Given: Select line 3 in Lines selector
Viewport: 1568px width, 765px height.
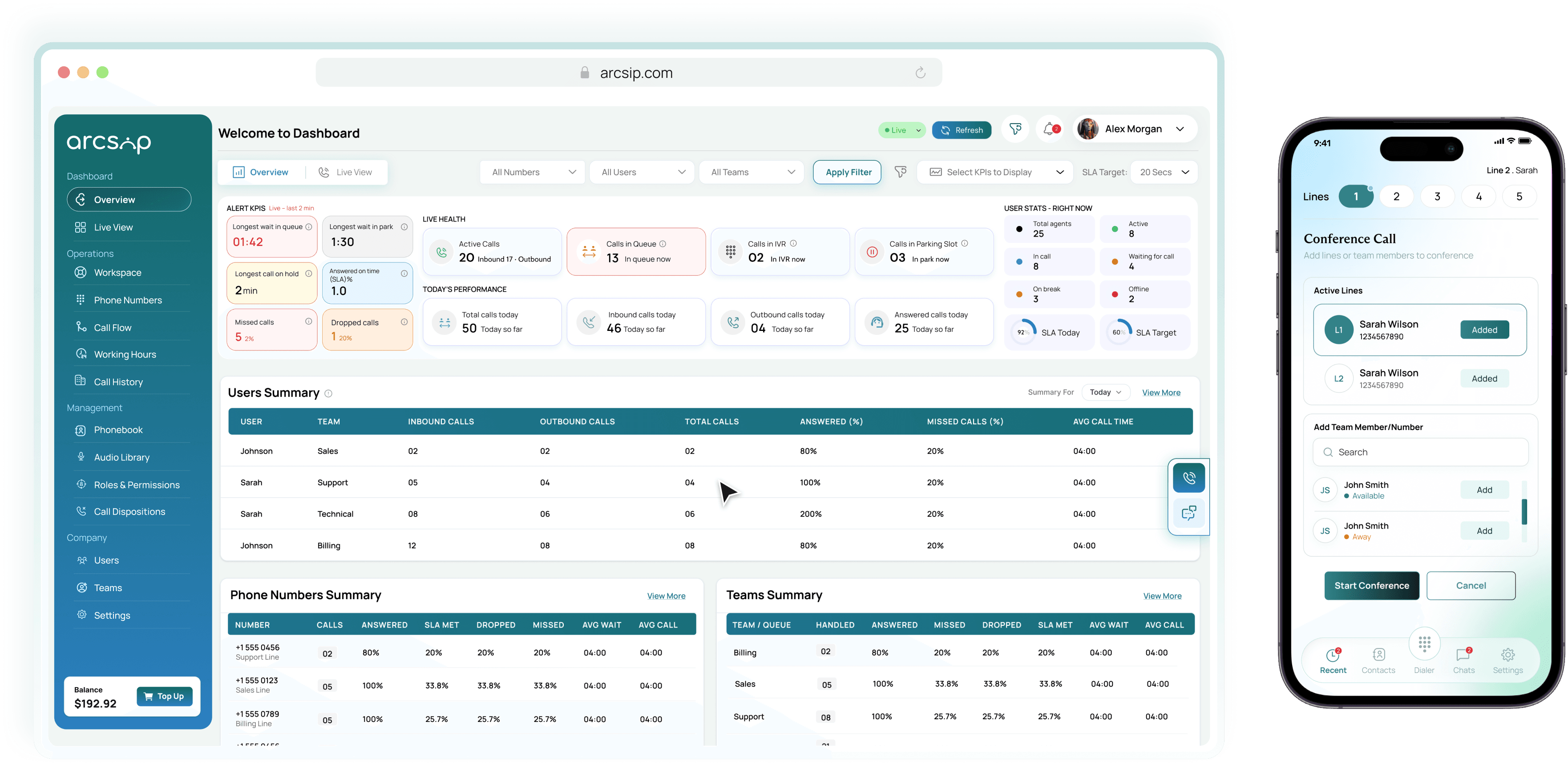Looking at the screenshot, I should click(1437, 197).
